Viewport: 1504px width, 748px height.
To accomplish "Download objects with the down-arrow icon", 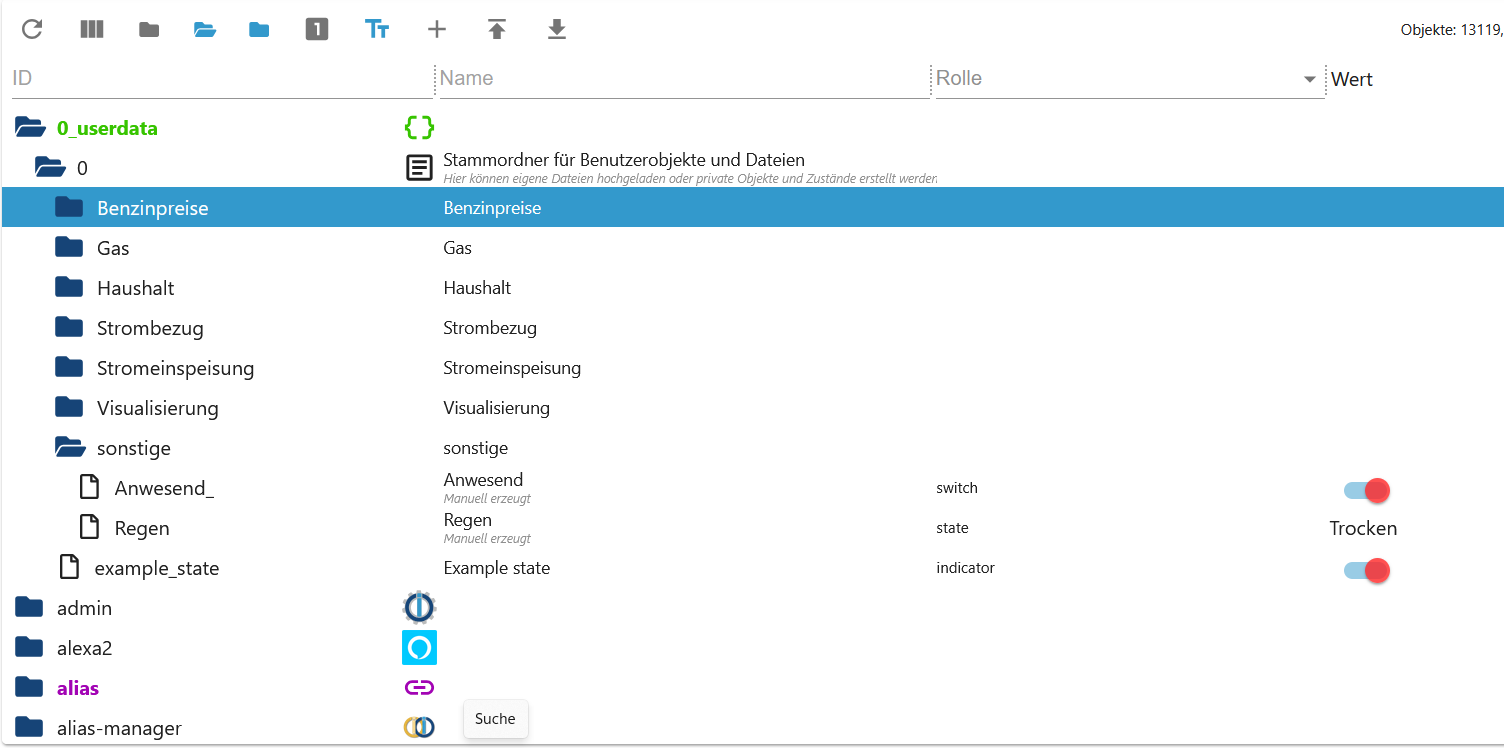I will coord(557,30).
